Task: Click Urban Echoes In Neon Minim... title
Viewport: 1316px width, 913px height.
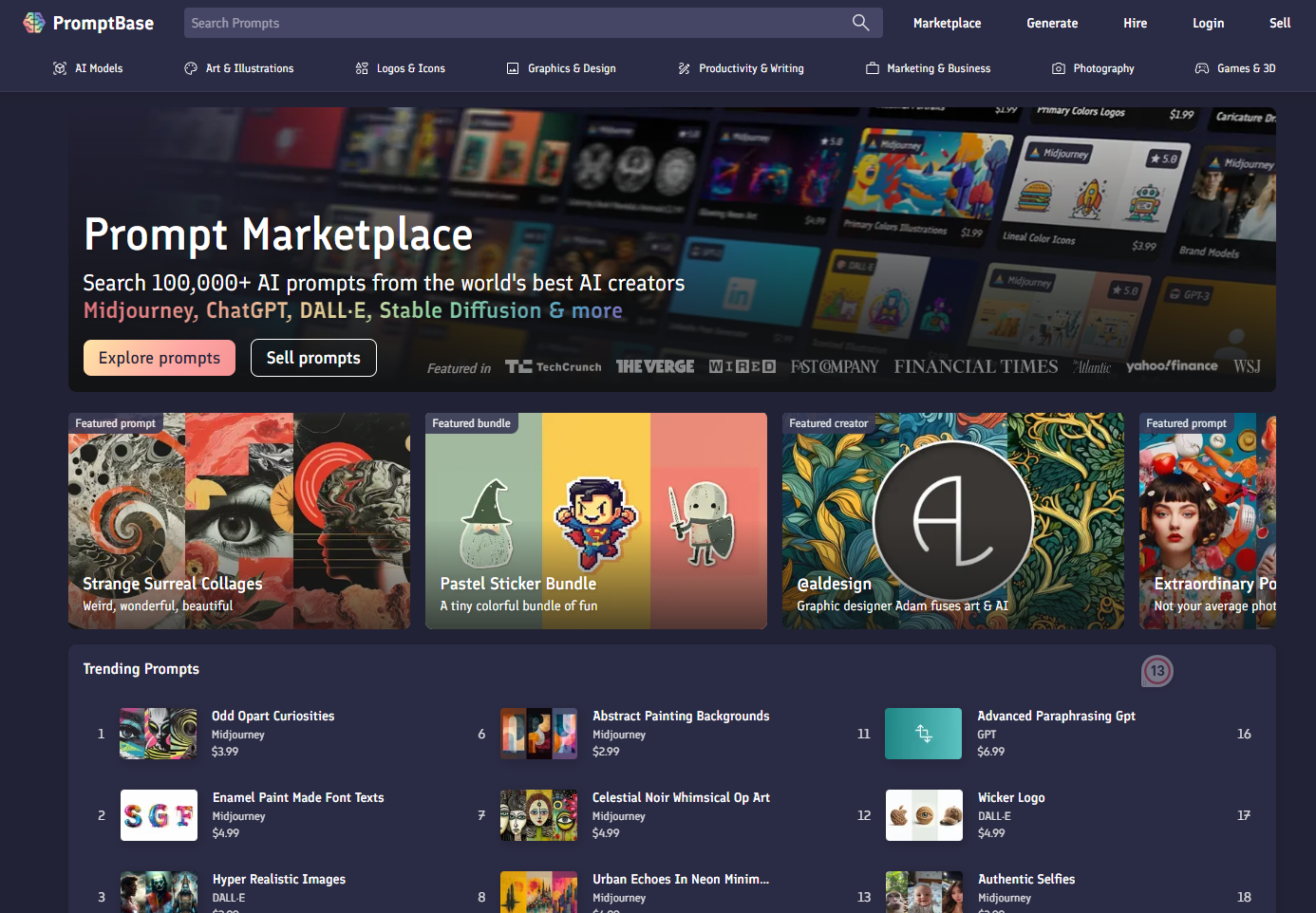Action: [681, 879]
